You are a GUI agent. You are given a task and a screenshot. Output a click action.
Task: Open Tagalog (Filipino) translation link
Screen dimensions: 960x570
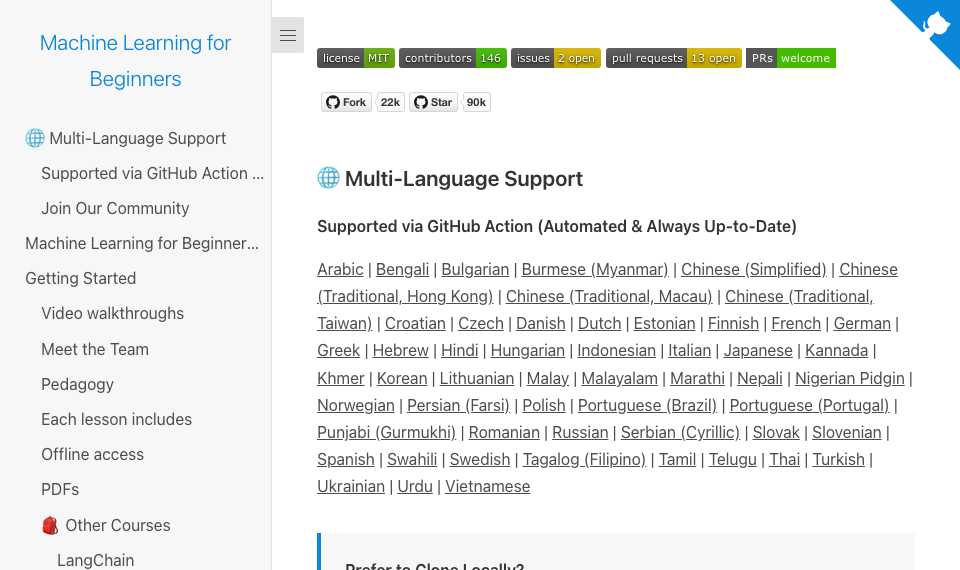coord(584,459)
